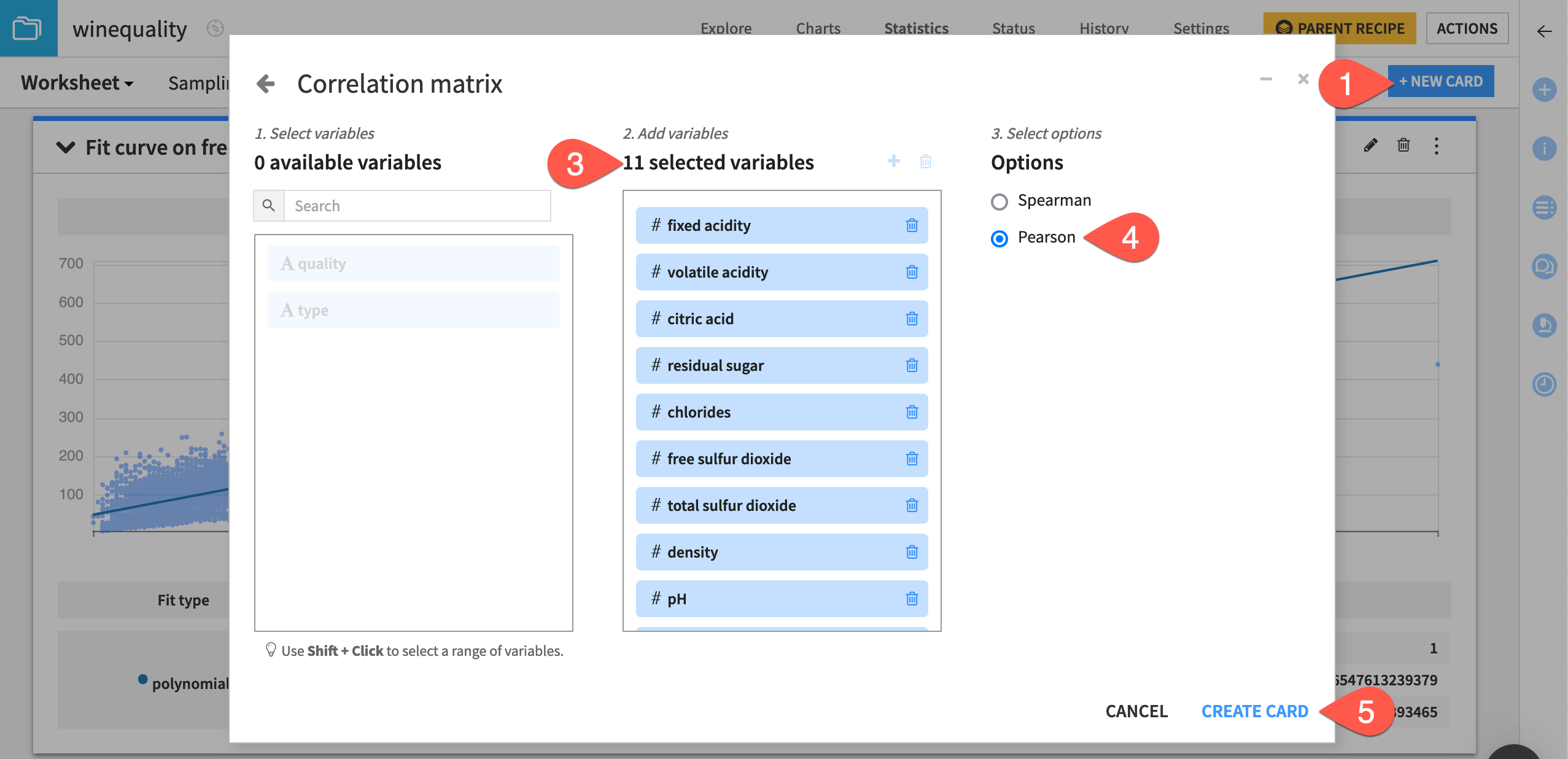Select the total sulfur dioxide variable row
This screenshot has width=1568, height=759.
782,505
